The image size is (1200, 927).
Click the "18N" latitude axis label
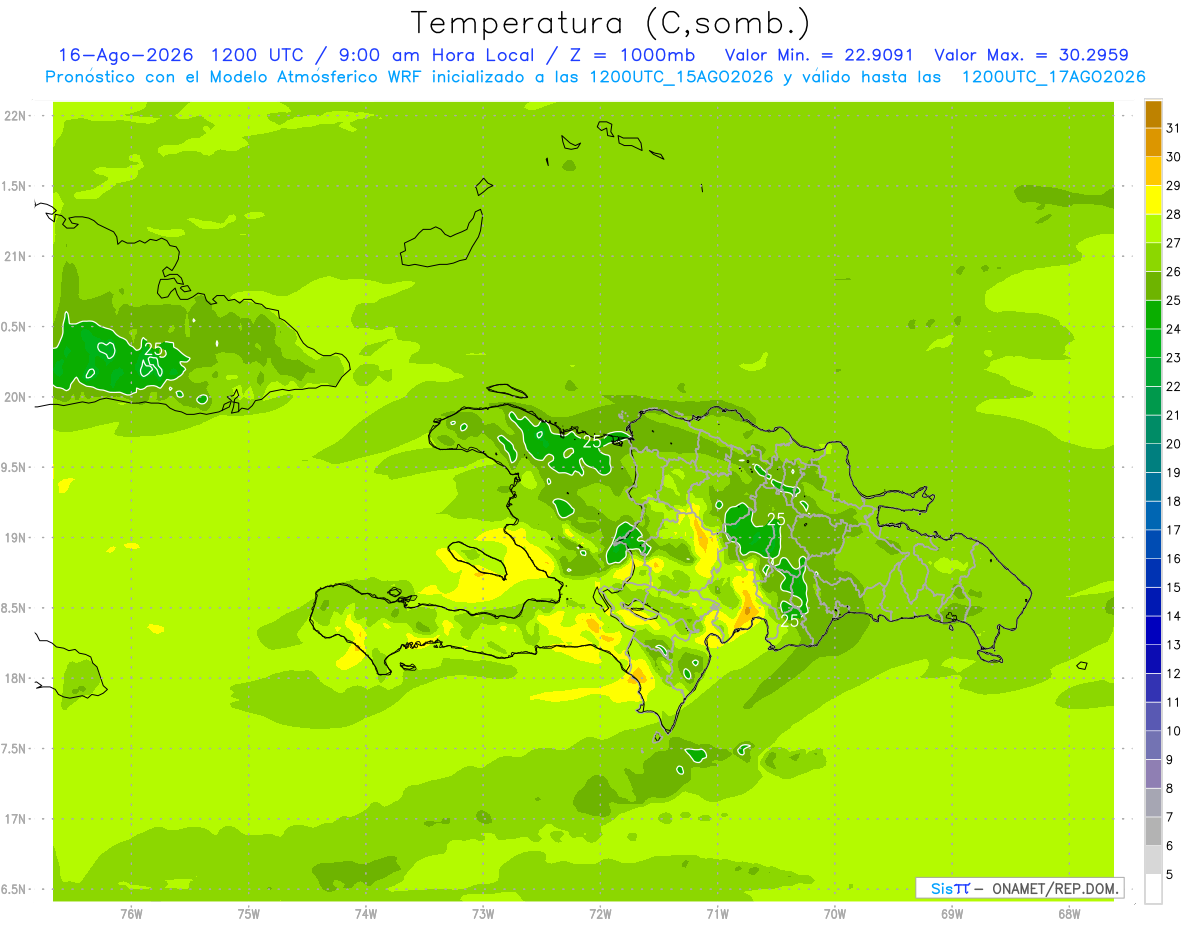[14, 678]
